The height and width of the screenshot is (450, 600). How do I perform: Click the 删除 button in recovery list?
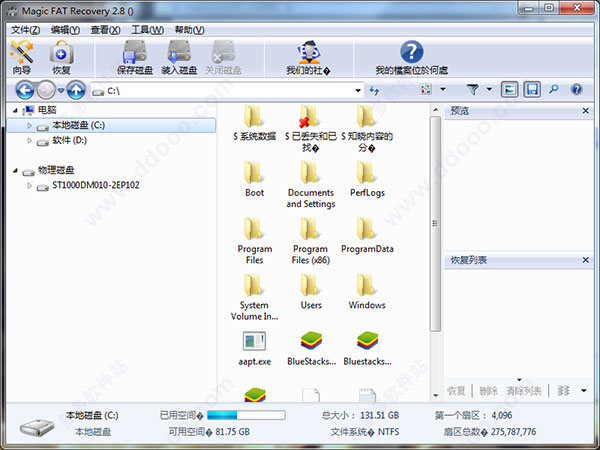[488, 391]
